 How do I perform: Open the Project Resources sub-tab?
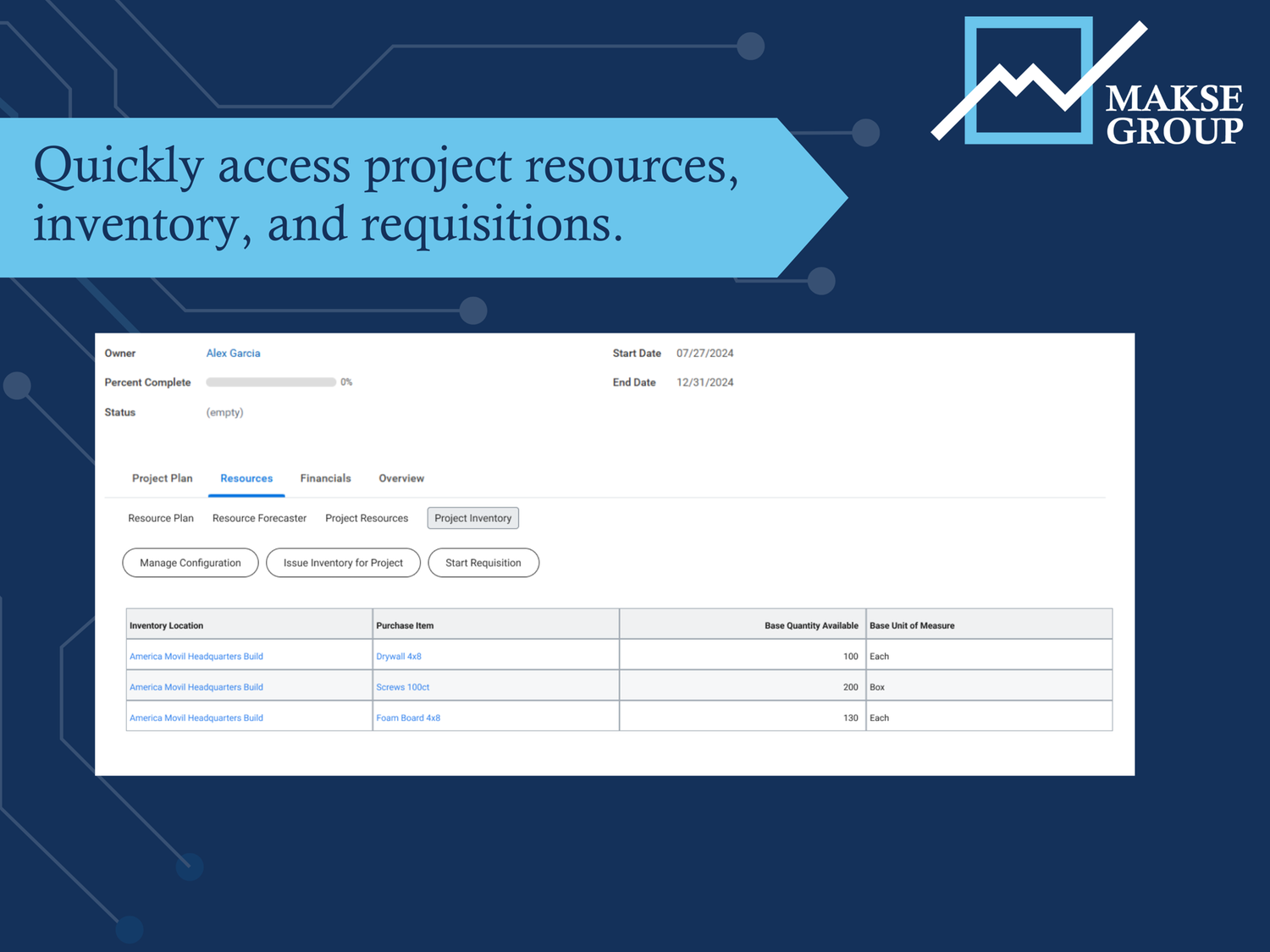pyautogui.click(x=367, y=518)
